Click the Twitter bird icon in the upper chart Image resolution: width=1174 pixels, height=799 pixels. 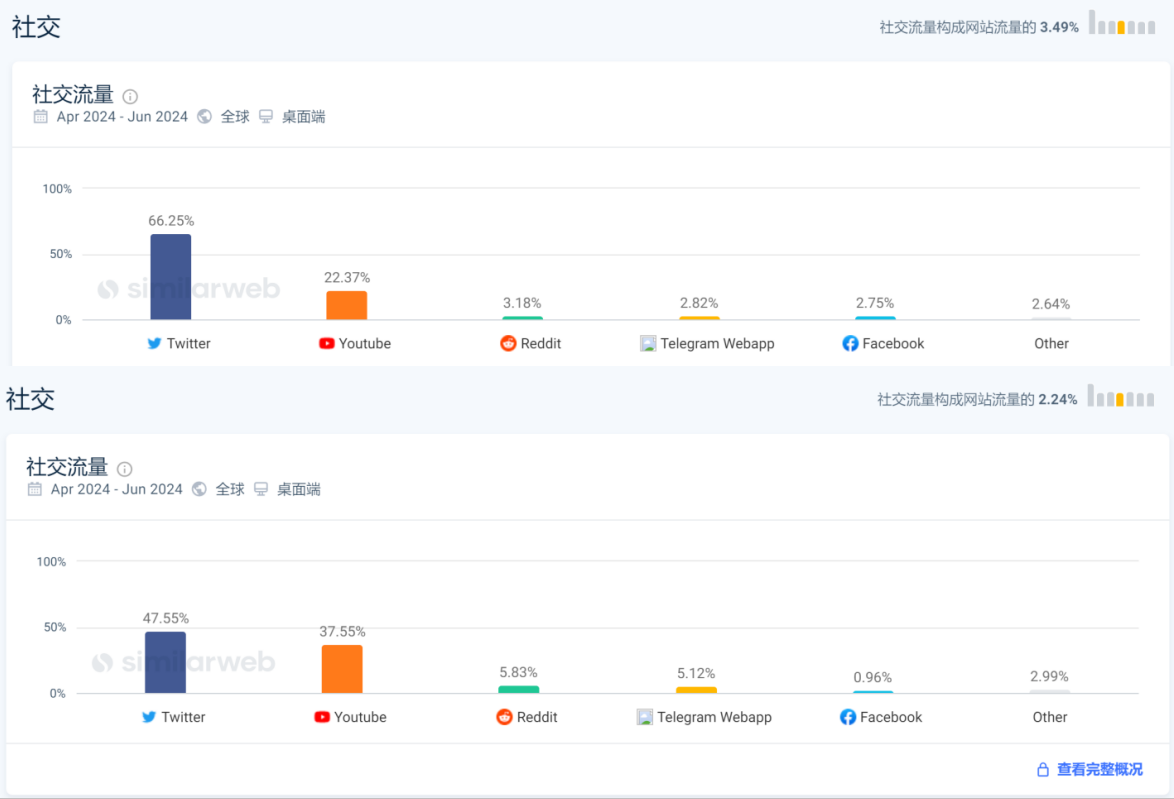[154, 343]
